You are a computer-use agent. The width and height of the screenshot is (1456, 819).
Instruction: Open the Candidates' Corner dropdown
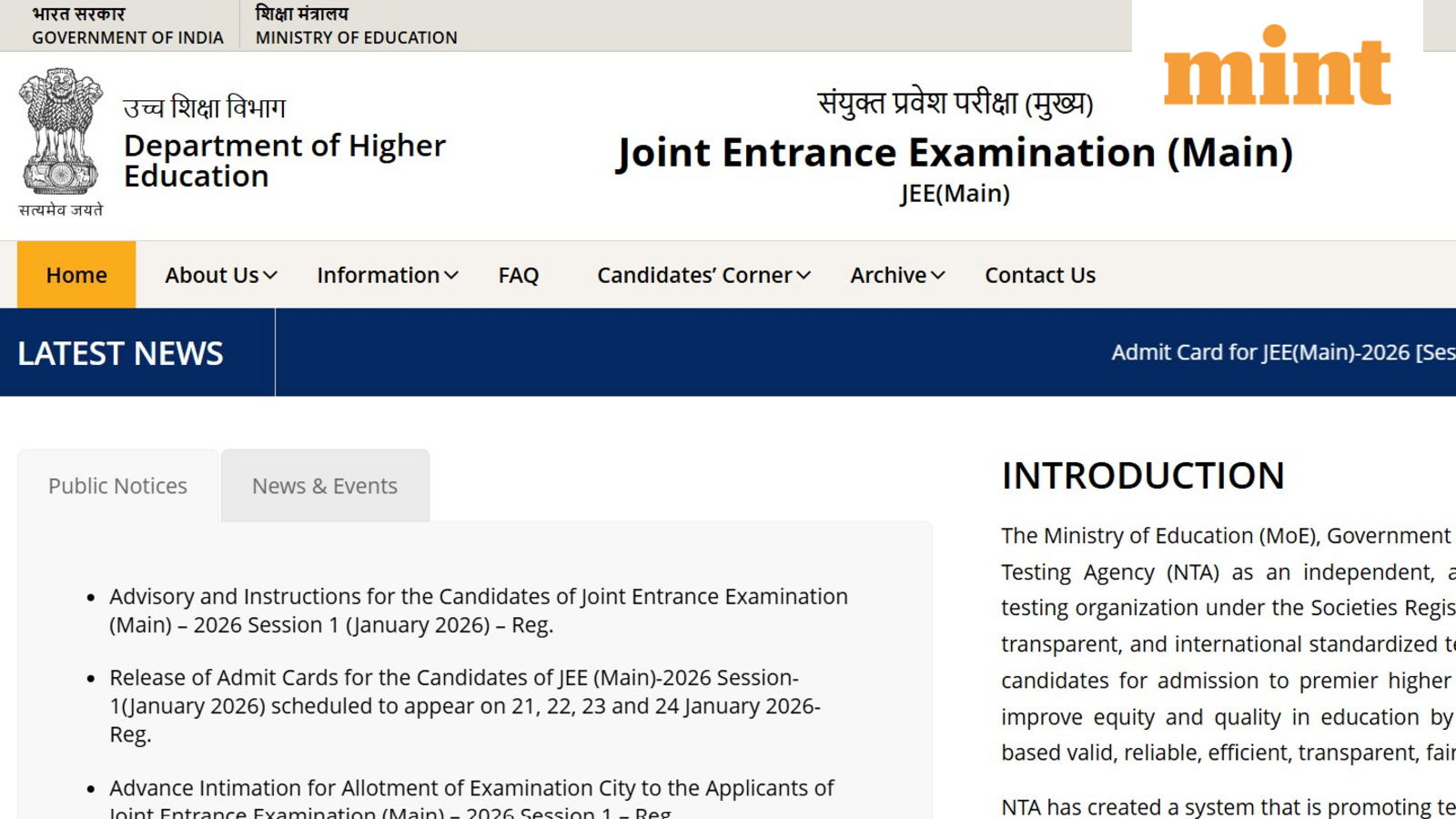coord(701,275)
